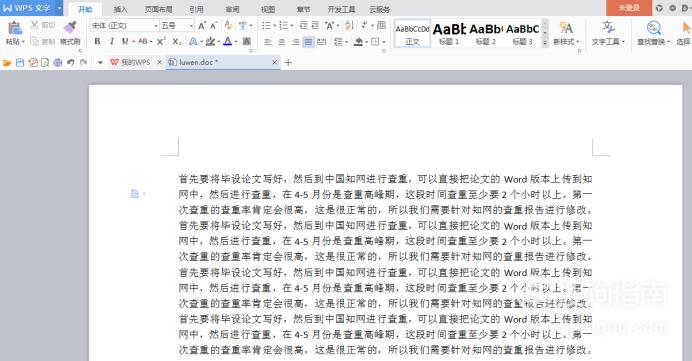Viewport: 692px width, 361px height.
Task: Toggle underline formatting with U
Action: [125, 41]
